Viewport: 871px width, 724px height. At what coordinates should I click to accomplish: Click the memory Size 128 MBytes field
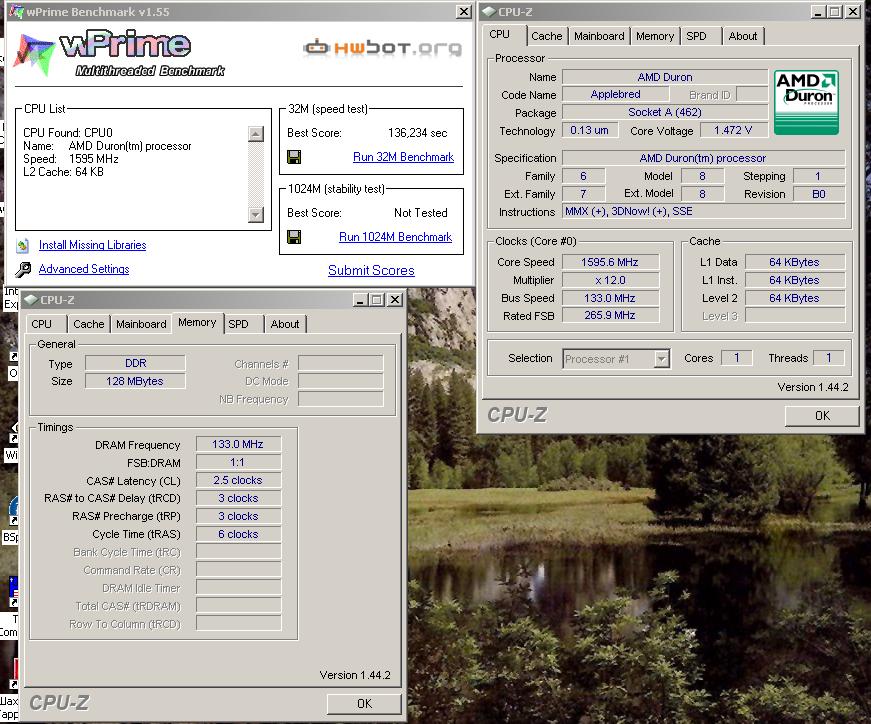click(x=135, y=381)
